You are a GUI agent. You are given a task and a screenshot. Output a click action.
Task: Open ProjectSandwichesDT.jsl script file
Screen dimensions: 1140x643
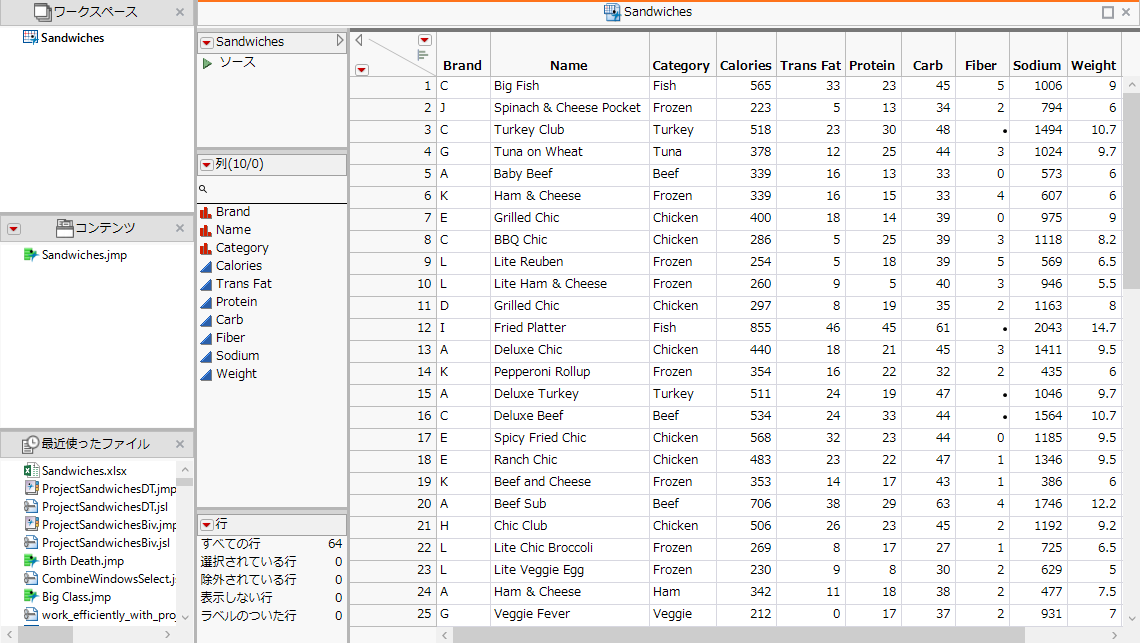(96, 507)
